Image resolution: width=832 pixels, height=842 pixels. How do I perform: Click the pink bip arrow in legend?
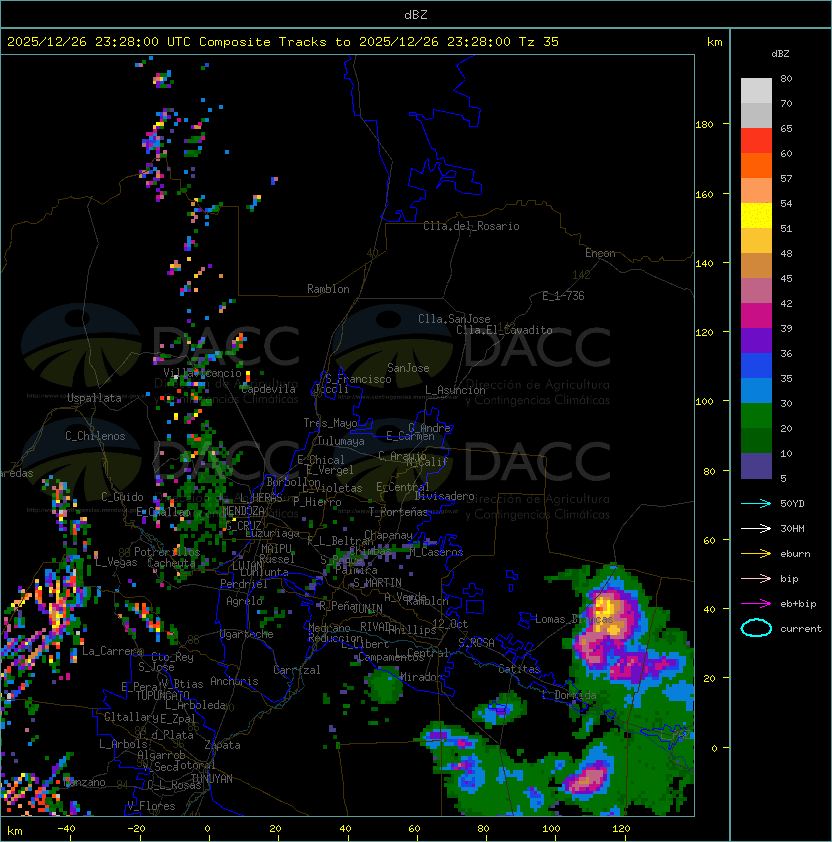click(756, 578)
